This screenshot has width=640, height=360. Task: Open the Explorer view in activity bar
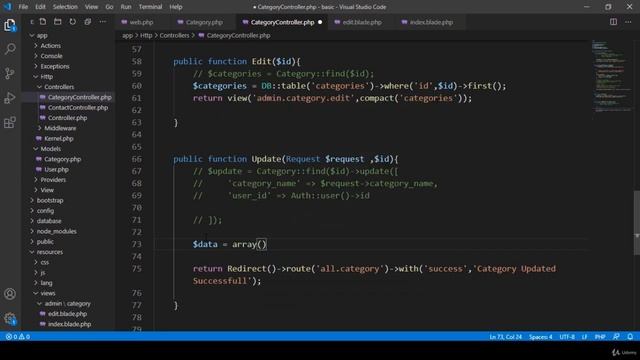click(x=10, y=25)
